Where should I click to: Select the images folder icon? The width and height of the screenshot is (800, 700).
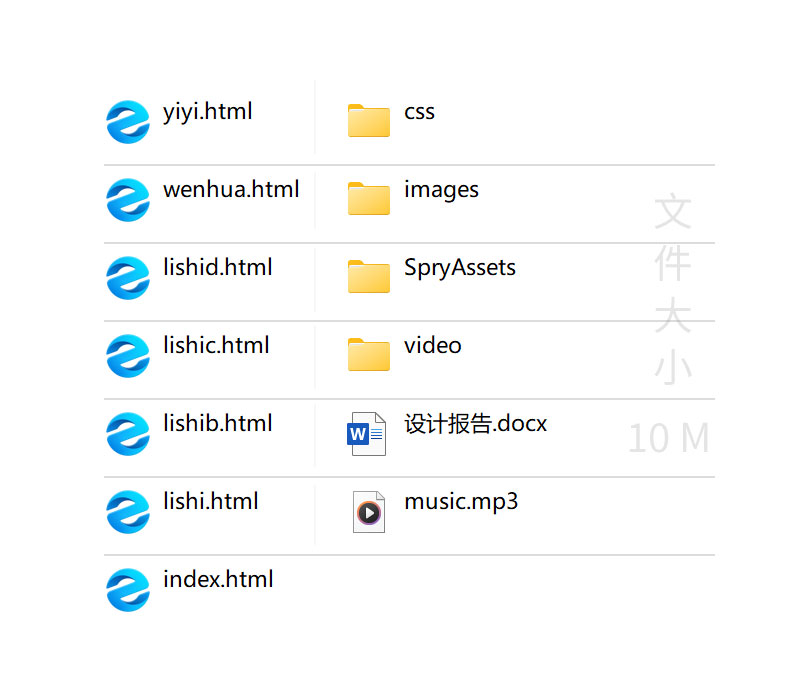368,199
